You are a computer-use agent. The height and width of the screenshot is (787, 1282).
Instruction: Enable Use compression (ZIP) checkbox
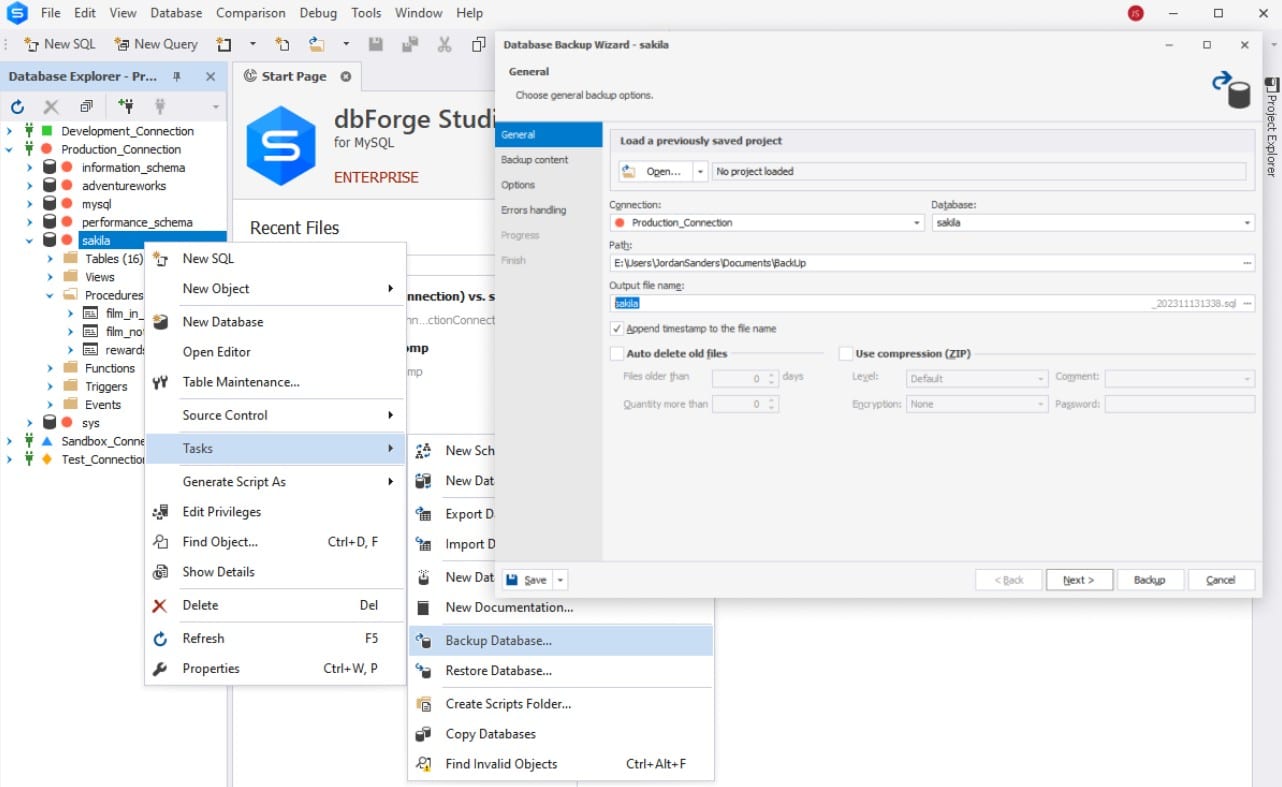846,353
